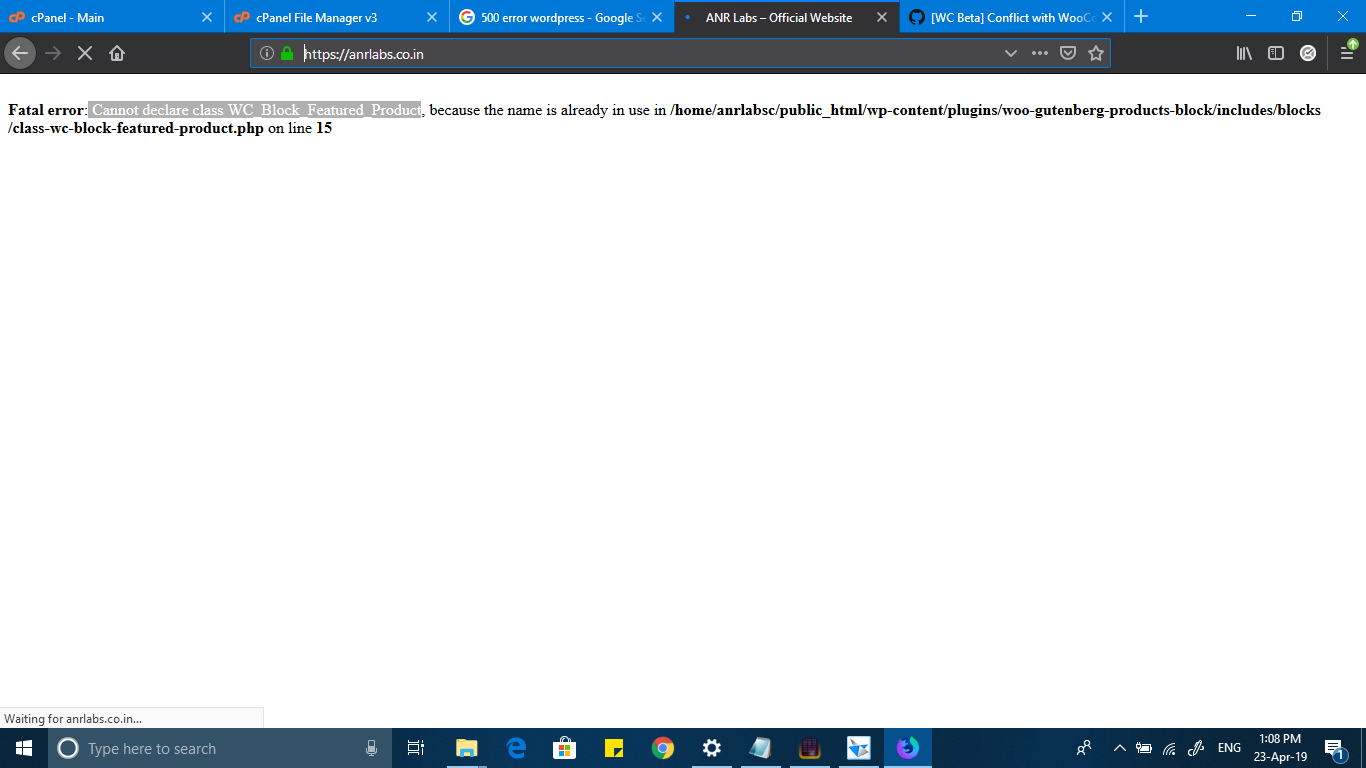Screen dimensions: 1366x768
Task: Stop loading the page with the X
Action: pyautogui.click(x=84, y=53)
